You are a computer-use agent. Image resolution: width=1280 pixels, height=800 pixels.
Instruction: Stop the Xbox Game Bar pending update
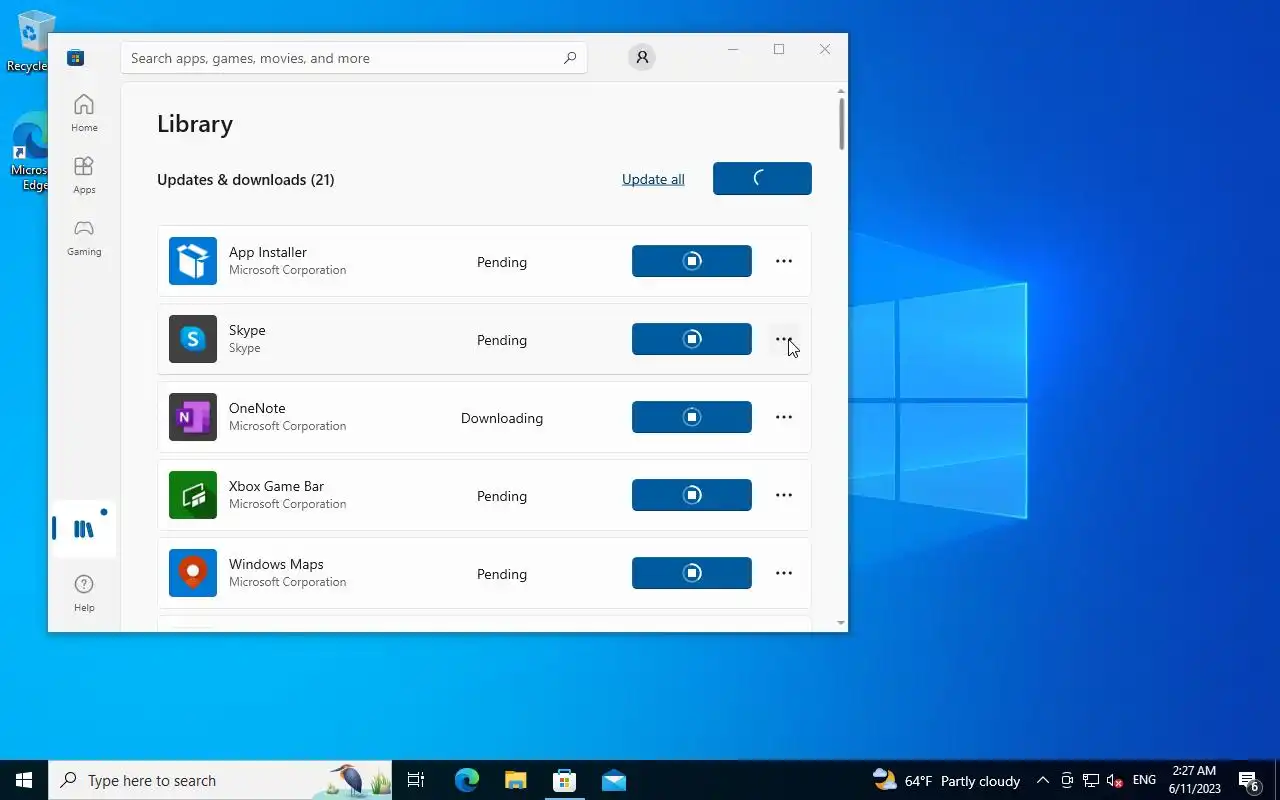point(692,495)
